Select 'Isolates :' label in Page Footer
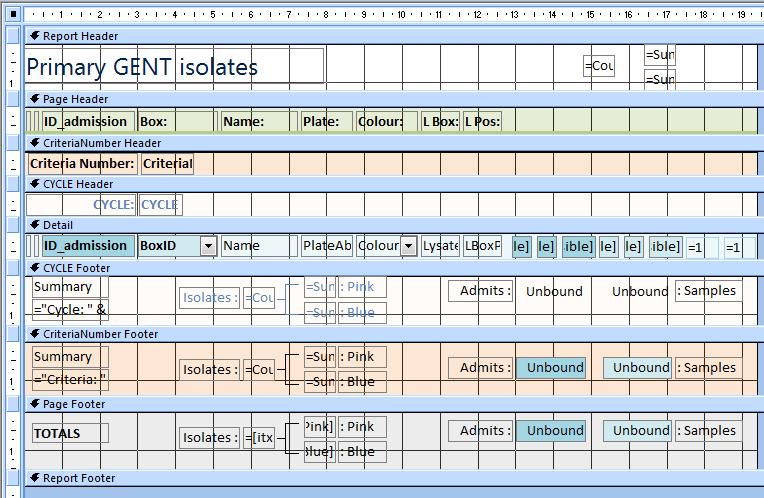764x498 pixels. point(210,438)
